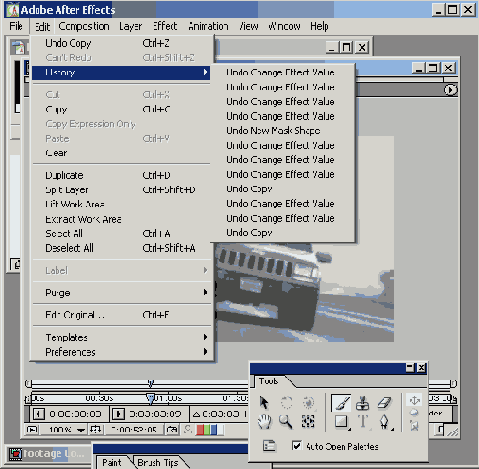The height and width of the screenshot is (469, 479).
Task: Click the Adobe After Effects title bar icon
Action: point(13,10)
